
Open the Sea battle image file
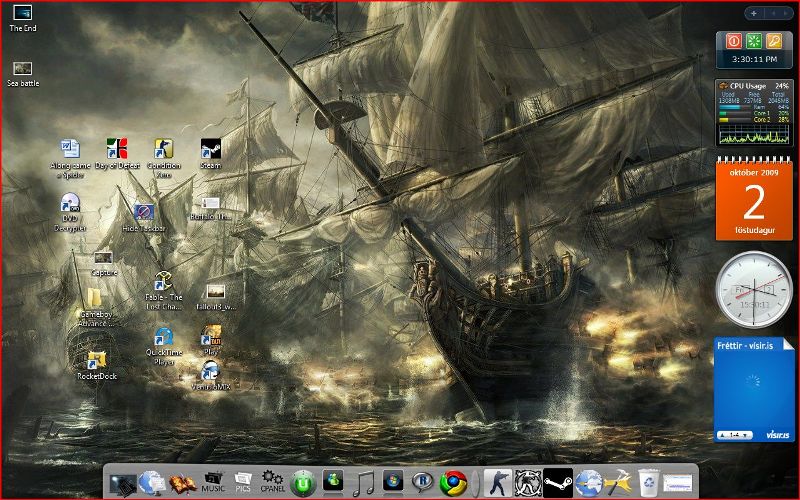(23, 74)
